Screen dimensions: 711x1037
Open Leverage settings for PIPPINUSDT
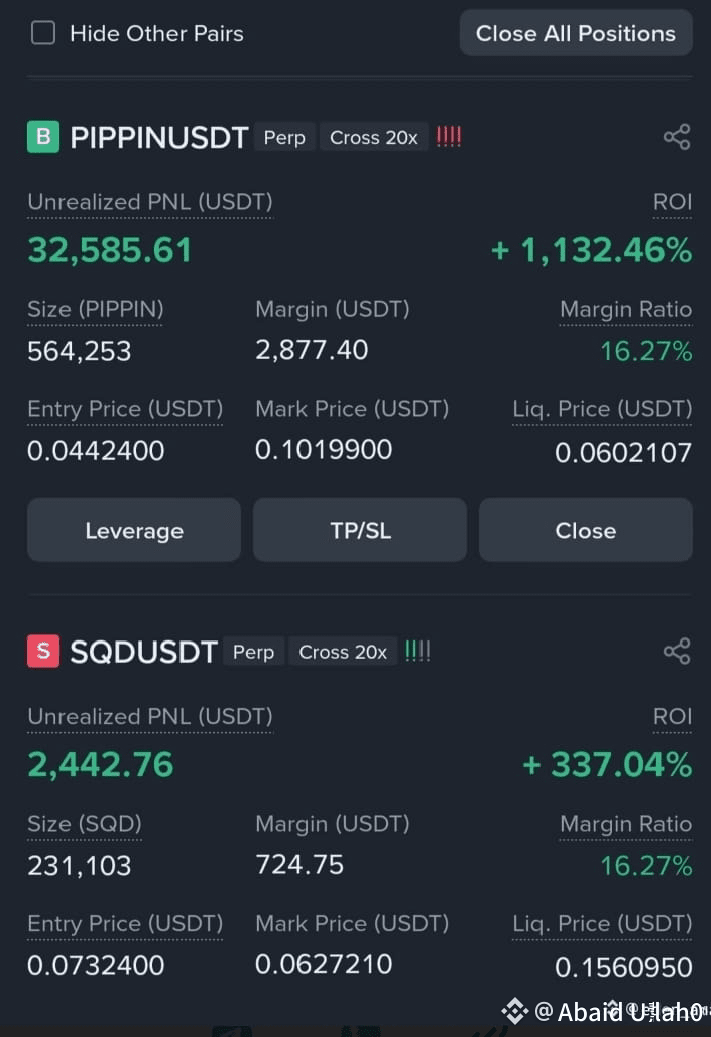(x=134, y=530)
